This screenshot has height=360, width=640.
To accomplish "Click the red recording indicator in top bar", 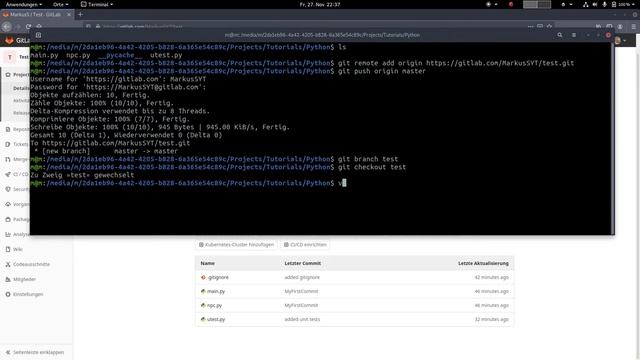I will coord(511,4).
